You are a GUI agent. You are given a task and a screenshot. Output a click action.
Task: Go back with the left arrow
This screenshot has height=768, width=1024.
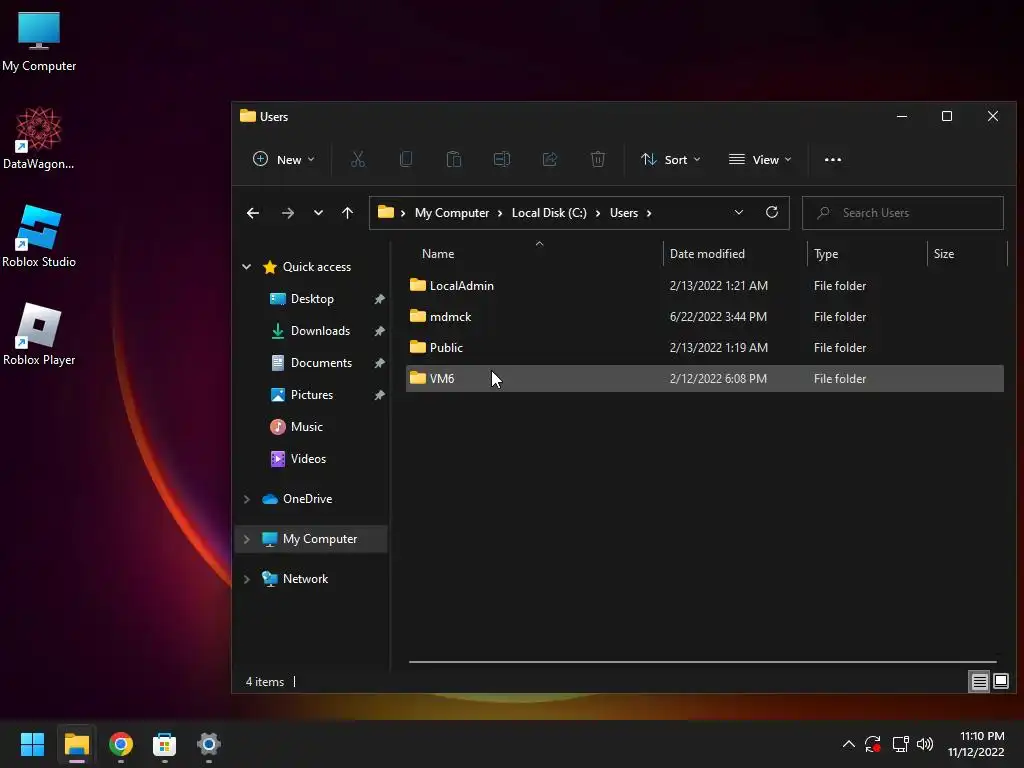(x=253, y=213)
